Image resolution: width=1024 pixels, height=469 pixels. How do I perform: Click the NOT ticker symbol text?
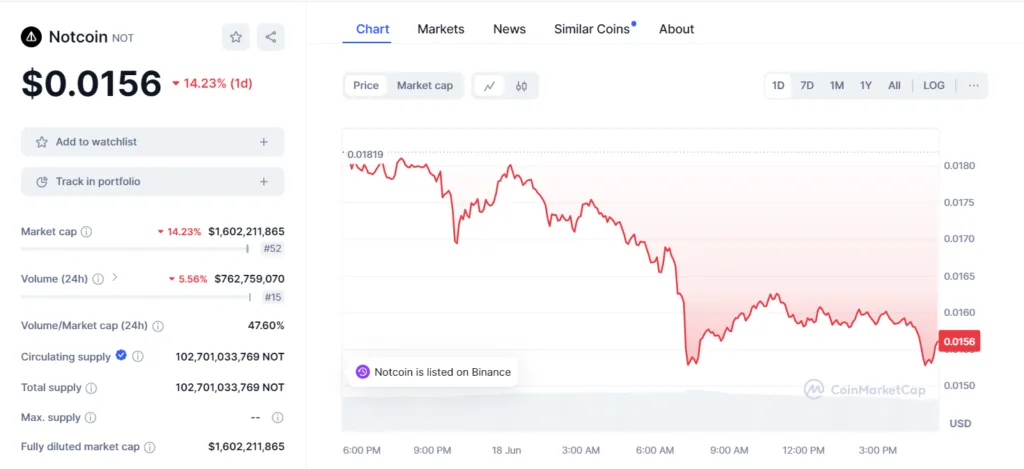coord(123,38)
